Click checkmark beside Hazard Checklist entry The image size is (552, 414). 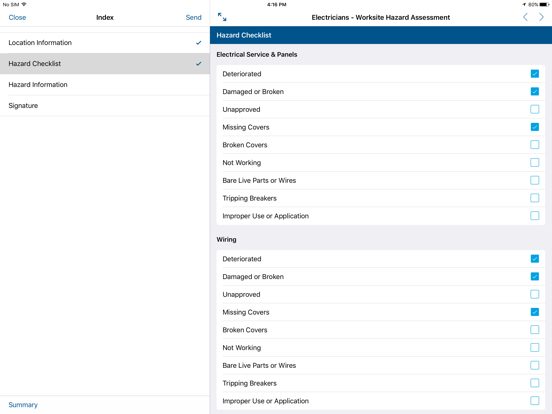(x=199, y=64)
